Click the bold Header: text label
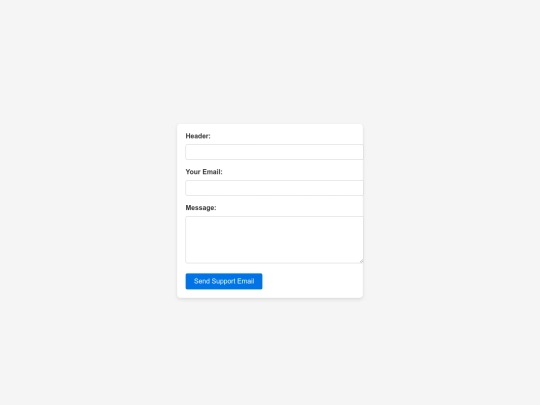The height and width of the screenshot is (405, 540). (198, 136)
